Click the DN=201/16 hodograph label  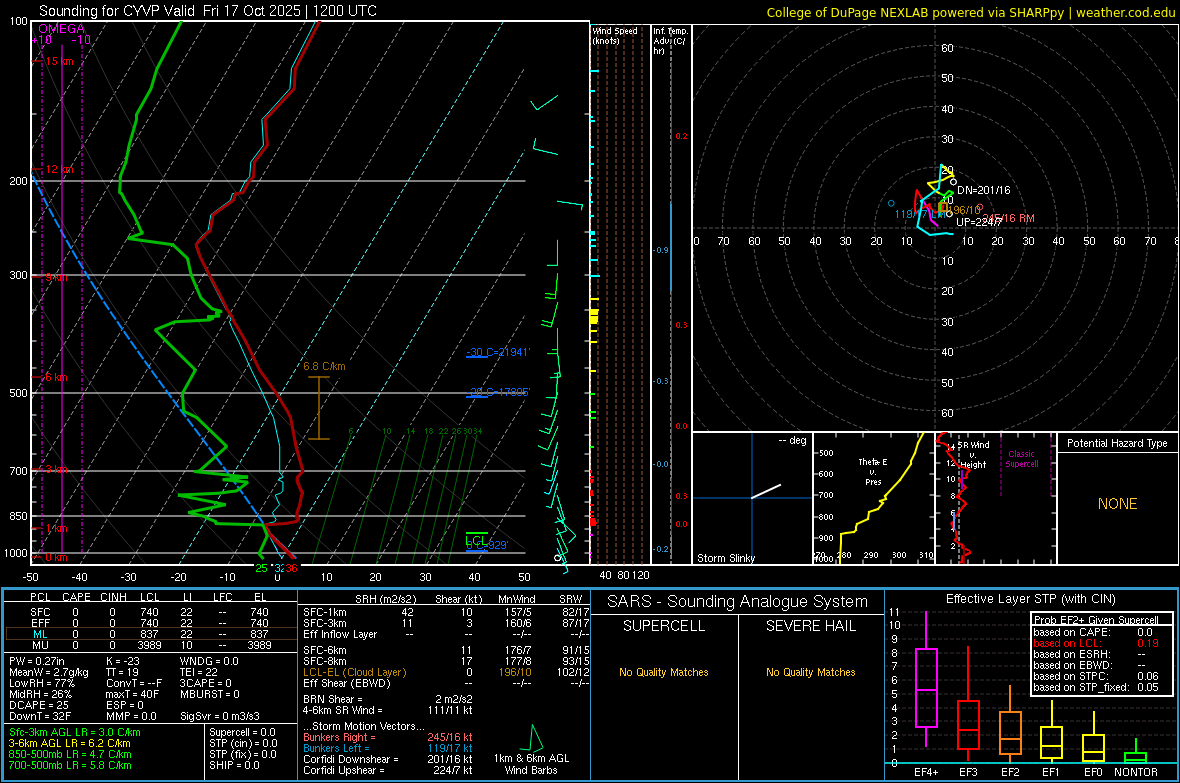[x=984, y=190]
